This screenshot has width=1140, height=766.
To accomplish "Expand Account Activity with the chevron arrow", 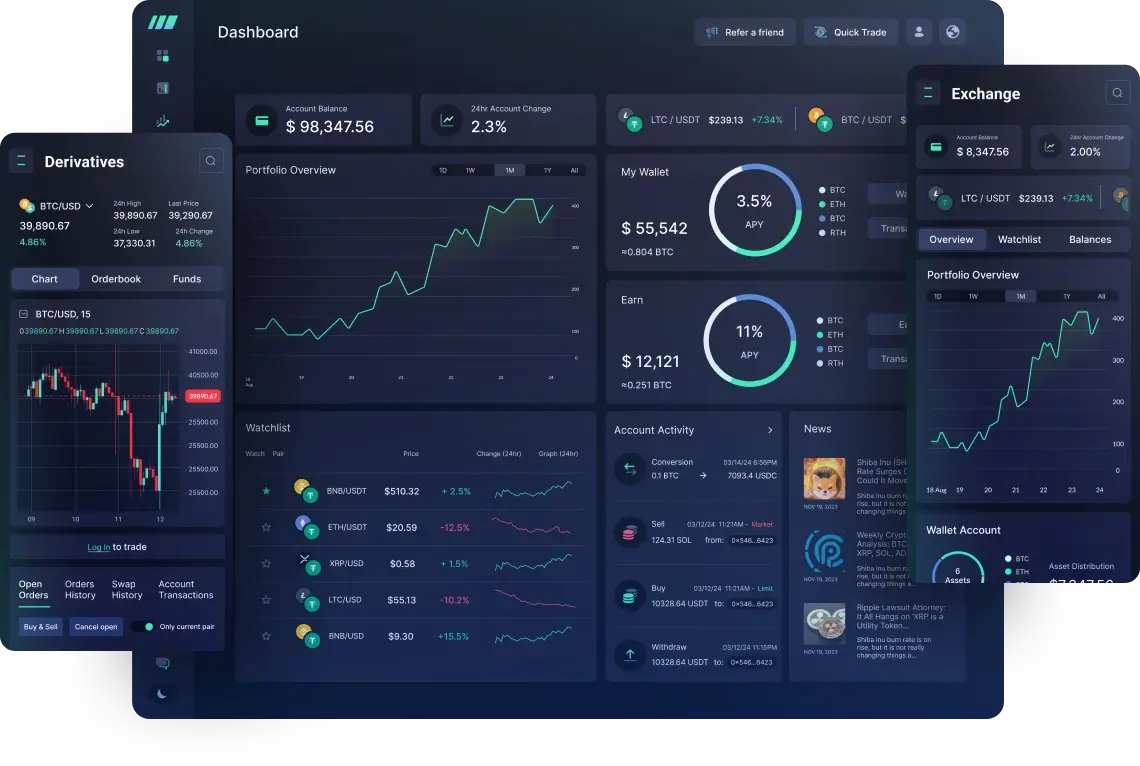I will click(x=769, y=430).
